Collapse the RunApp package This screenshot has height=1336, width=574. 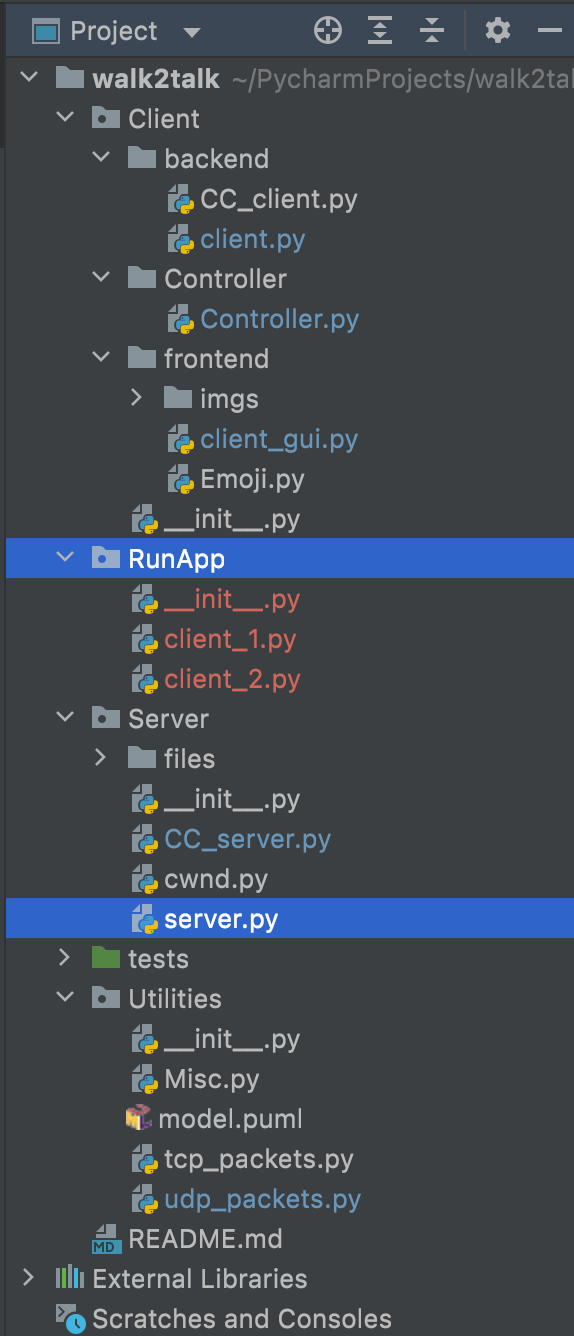pyautogui.click(x=65, y=558)
